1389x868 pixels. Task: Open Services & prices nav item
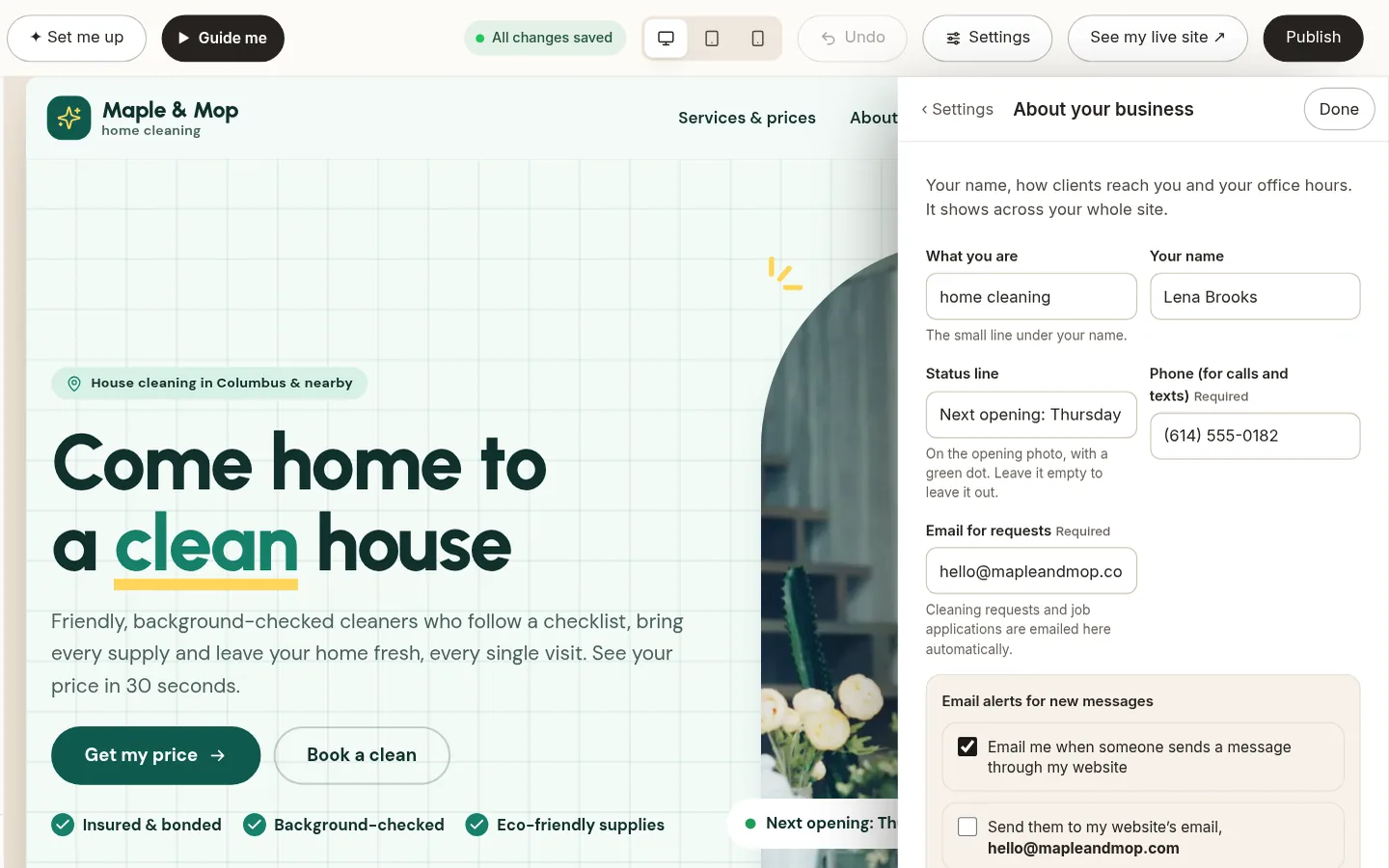pyautogui.click(x=747, y=118)
